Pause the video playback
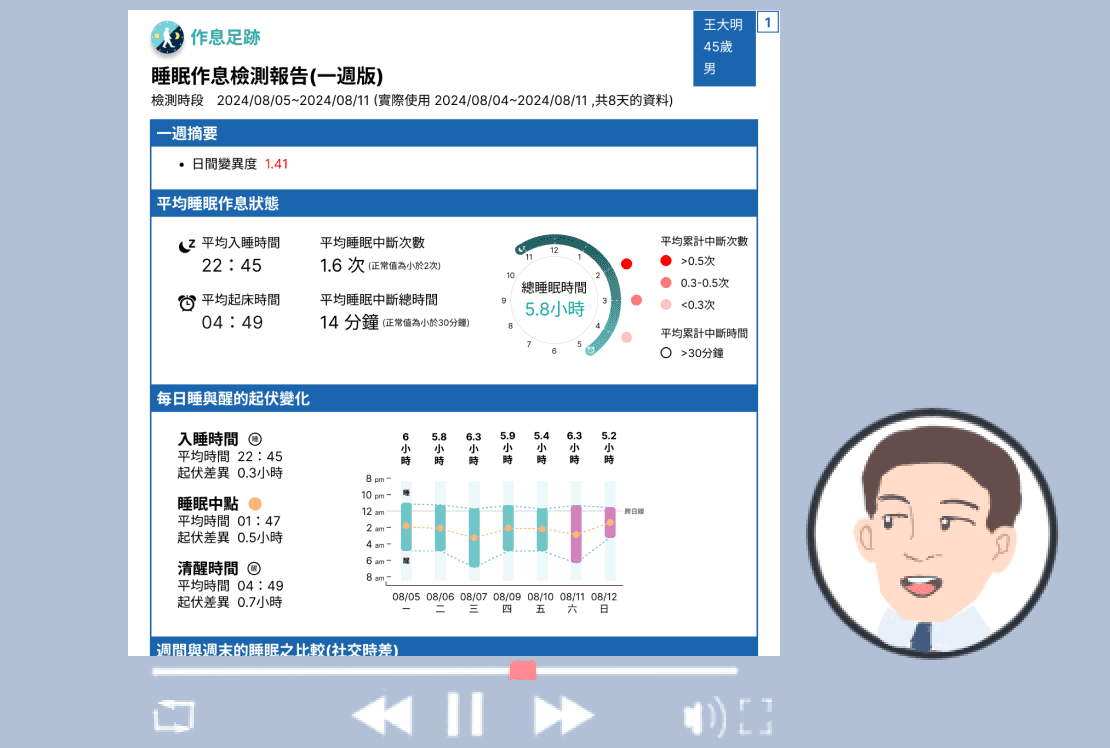This screenshot has width=1110, height=748. click(464, 715)
